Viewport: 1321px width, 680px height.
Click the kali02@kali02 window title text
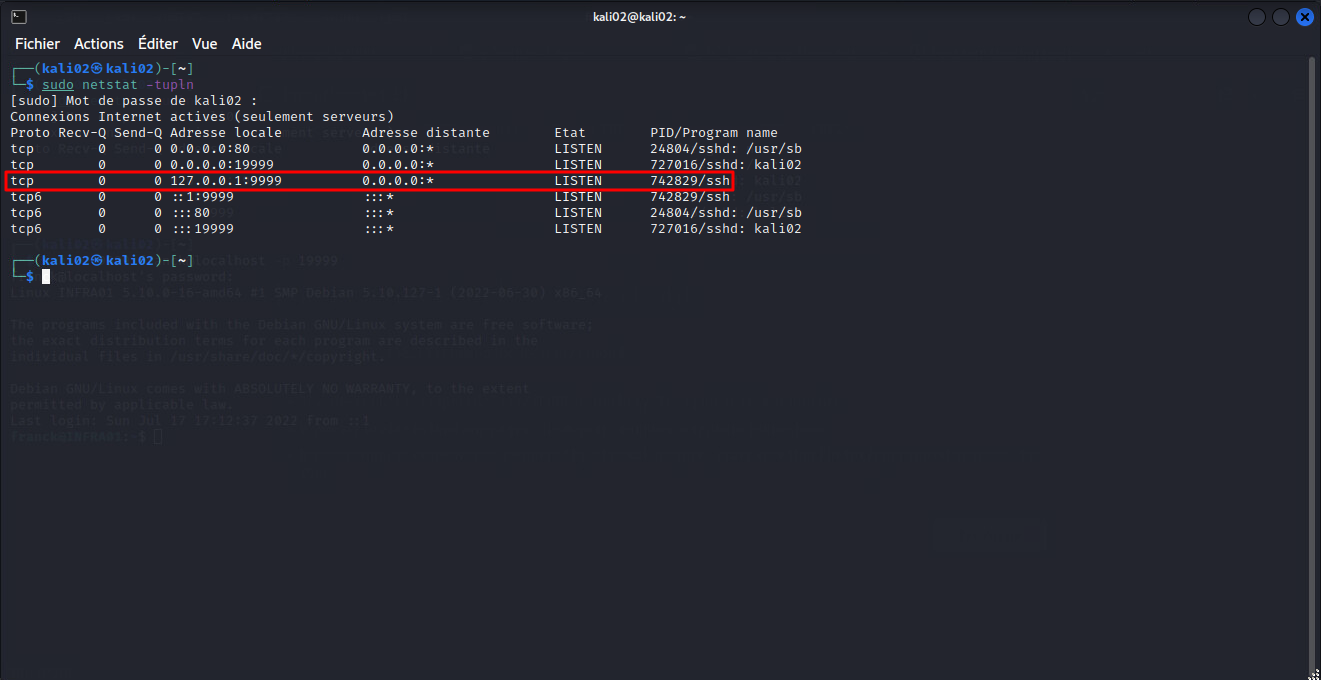639,17
